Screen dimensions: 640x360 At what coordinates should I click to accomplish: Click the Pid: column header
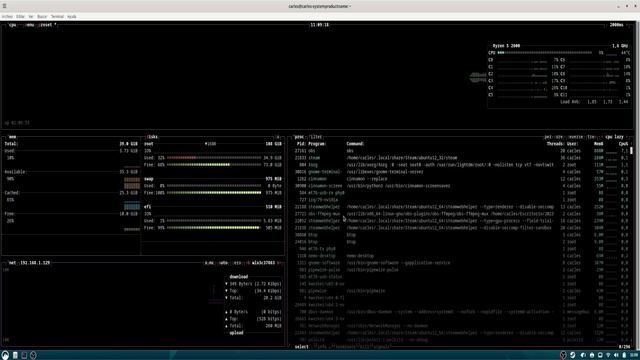coord(301,144)
